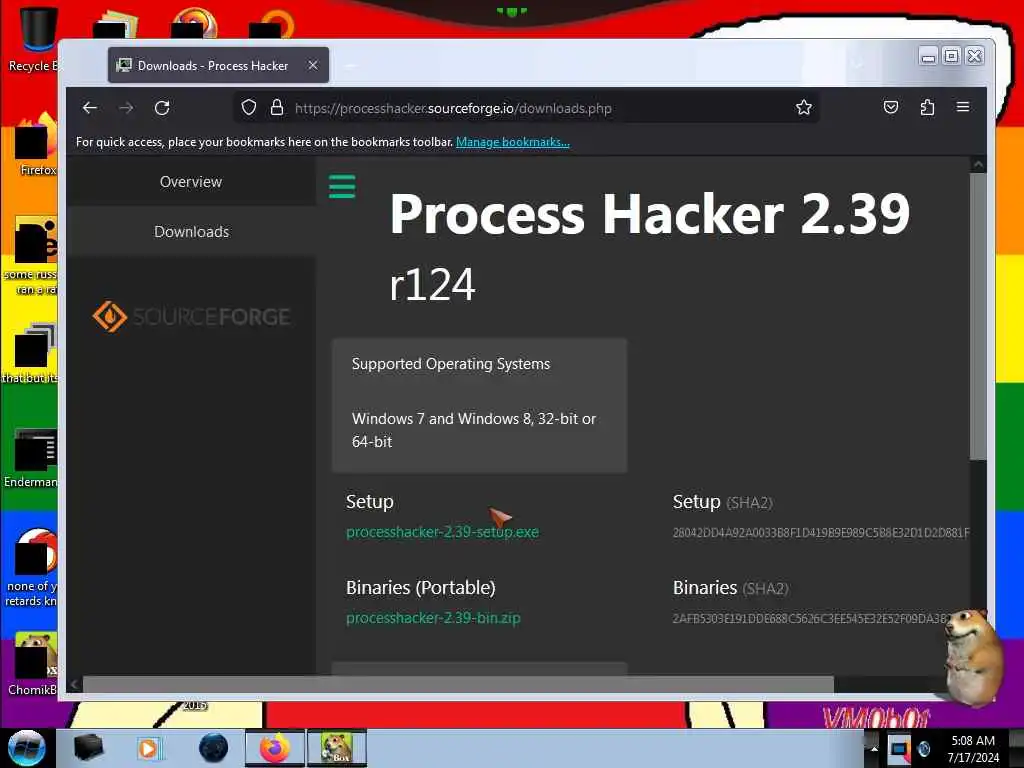This screenshot has height=768, width=1024.
Task: Click the taskbar date 7/17/2024
Action: [x=973, y=758]
